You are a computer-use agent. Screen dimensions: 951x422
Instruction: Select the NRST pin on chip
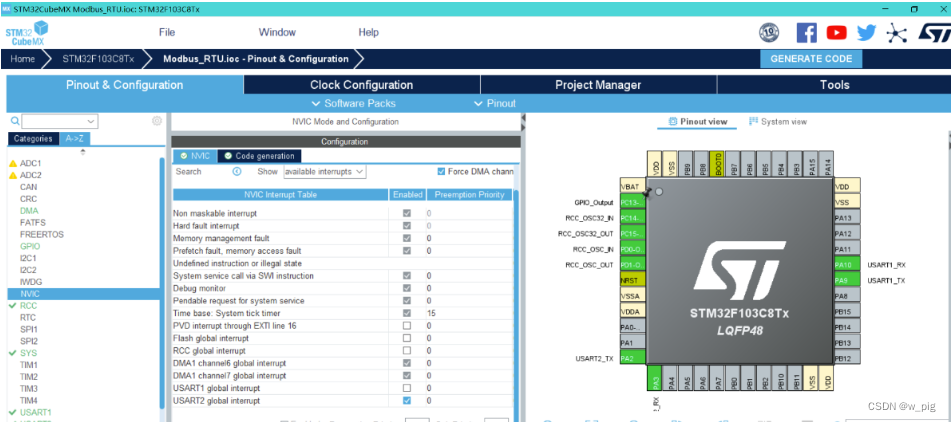coord(632,281)
